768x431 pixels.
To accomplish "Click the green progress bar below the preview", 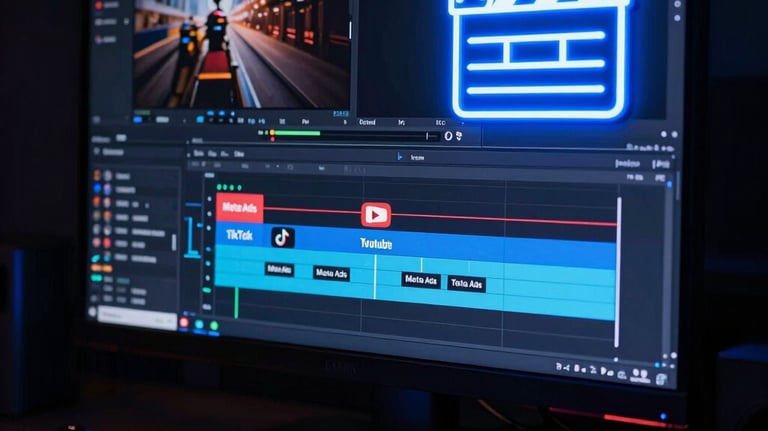I will coord(297,133).
